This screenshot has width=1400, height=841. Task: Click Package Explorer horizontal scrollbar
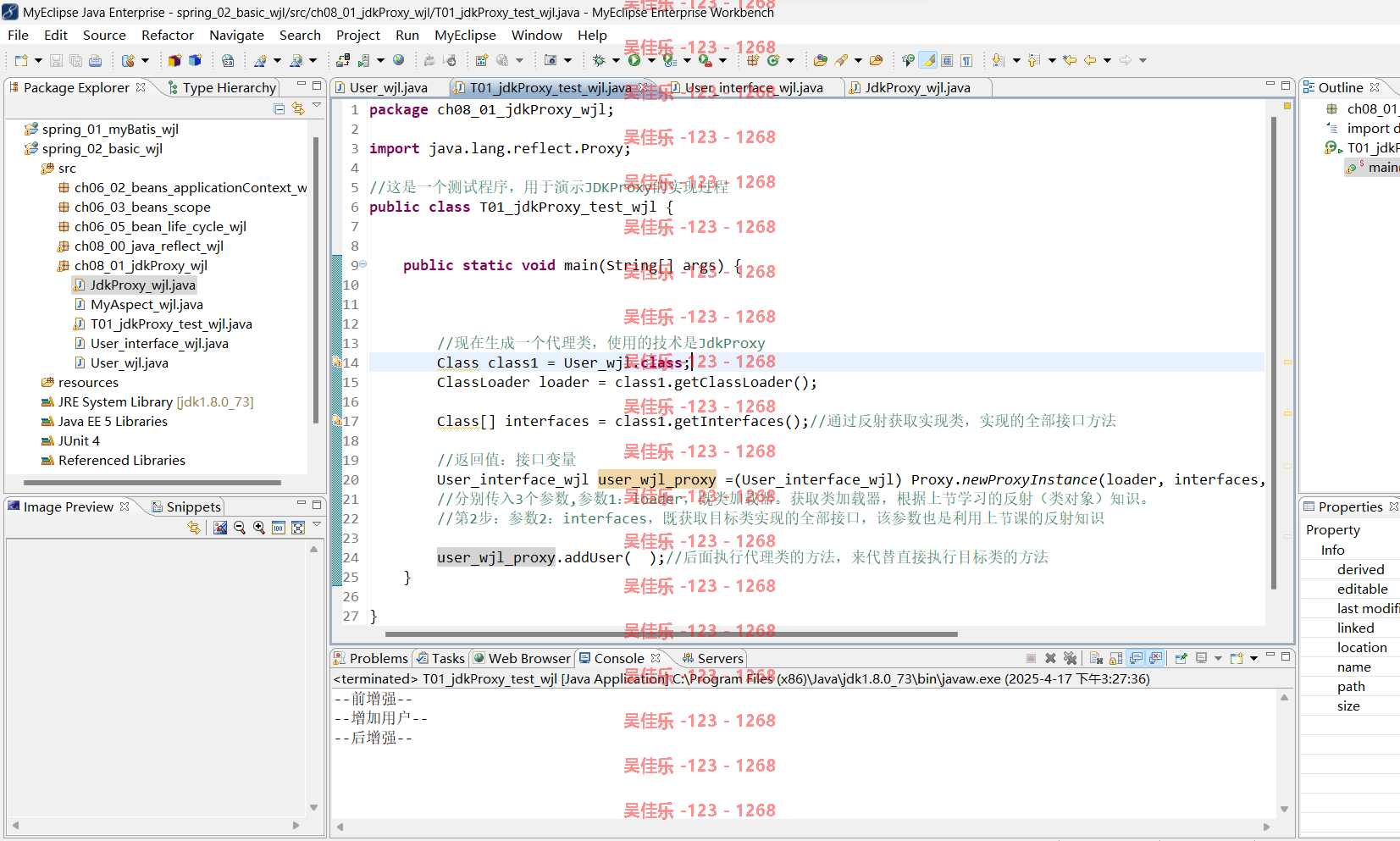pyautogui.click(x=152, y=483)
